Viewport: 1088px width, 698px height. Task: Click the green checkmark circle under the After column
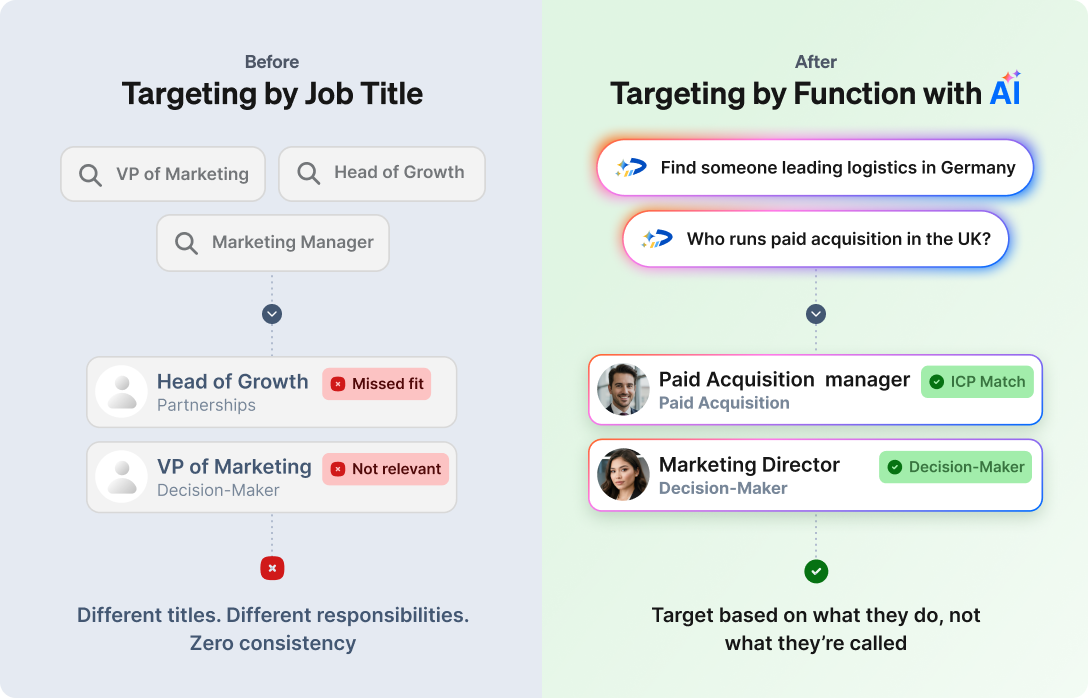pyautogui.click(x=816, y=572)
